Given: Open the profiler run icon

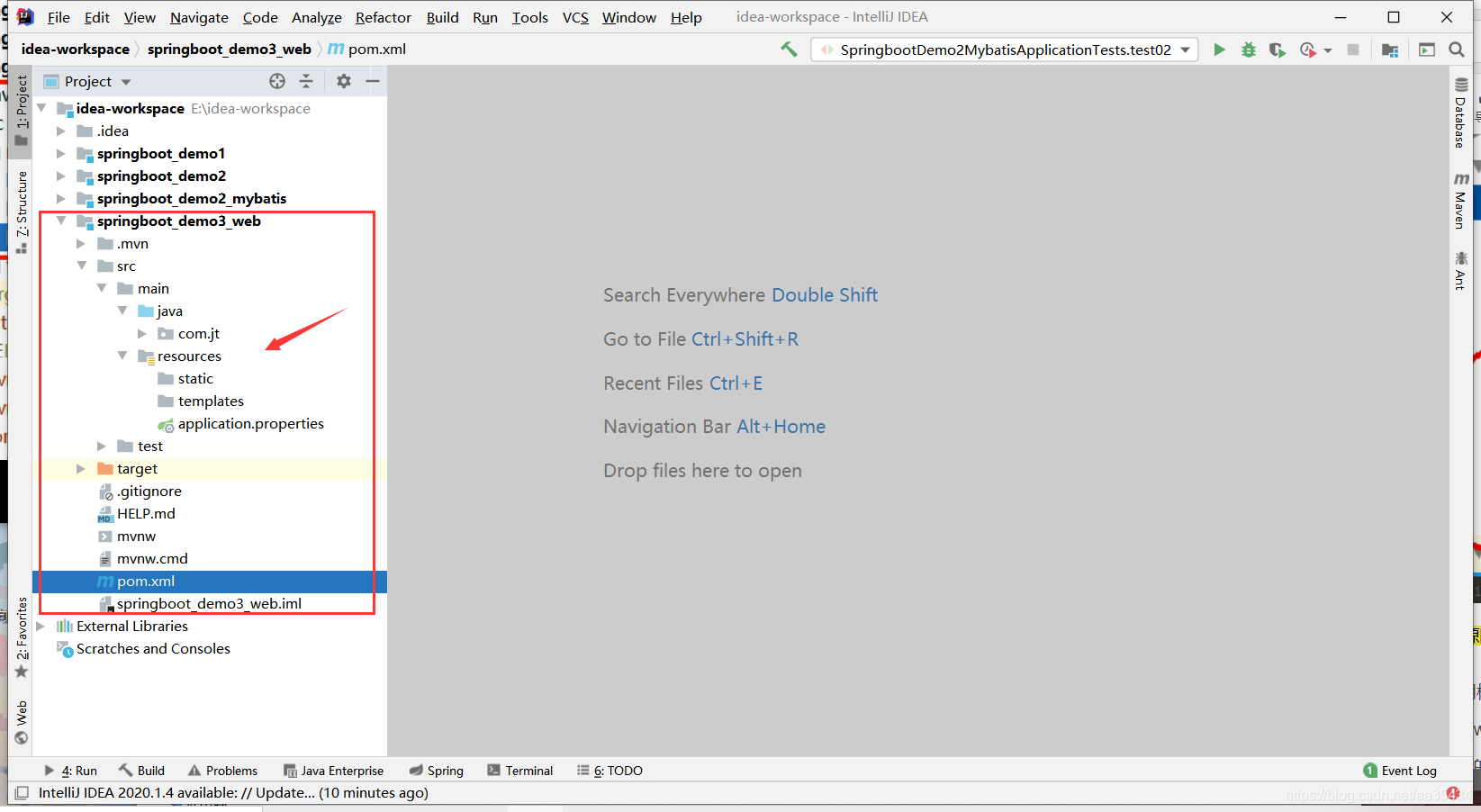Looking at the screenshot, I should coord(1308,50).
